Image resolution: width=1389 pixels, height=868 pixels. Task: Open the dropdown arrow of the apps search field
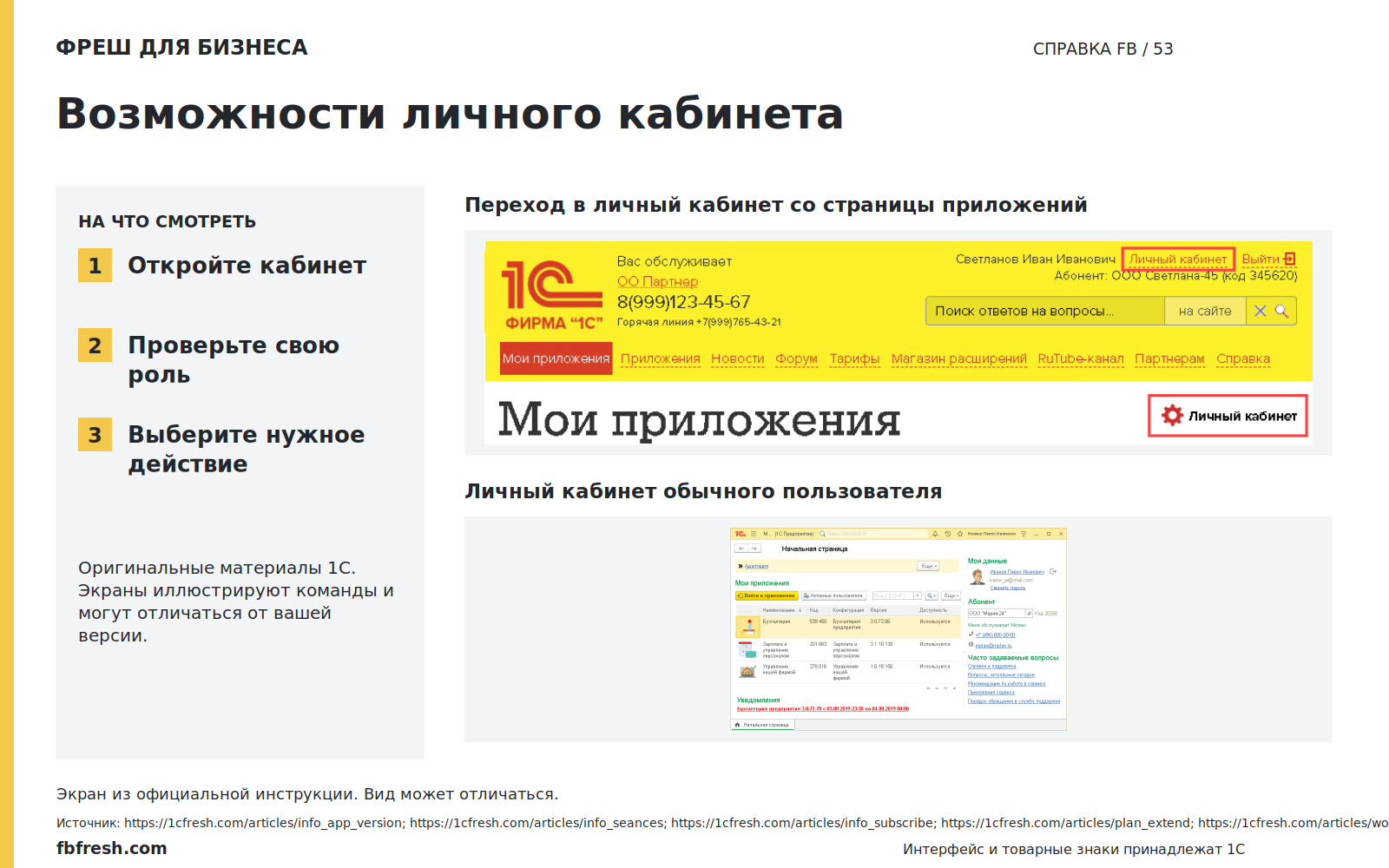point(918,595)
